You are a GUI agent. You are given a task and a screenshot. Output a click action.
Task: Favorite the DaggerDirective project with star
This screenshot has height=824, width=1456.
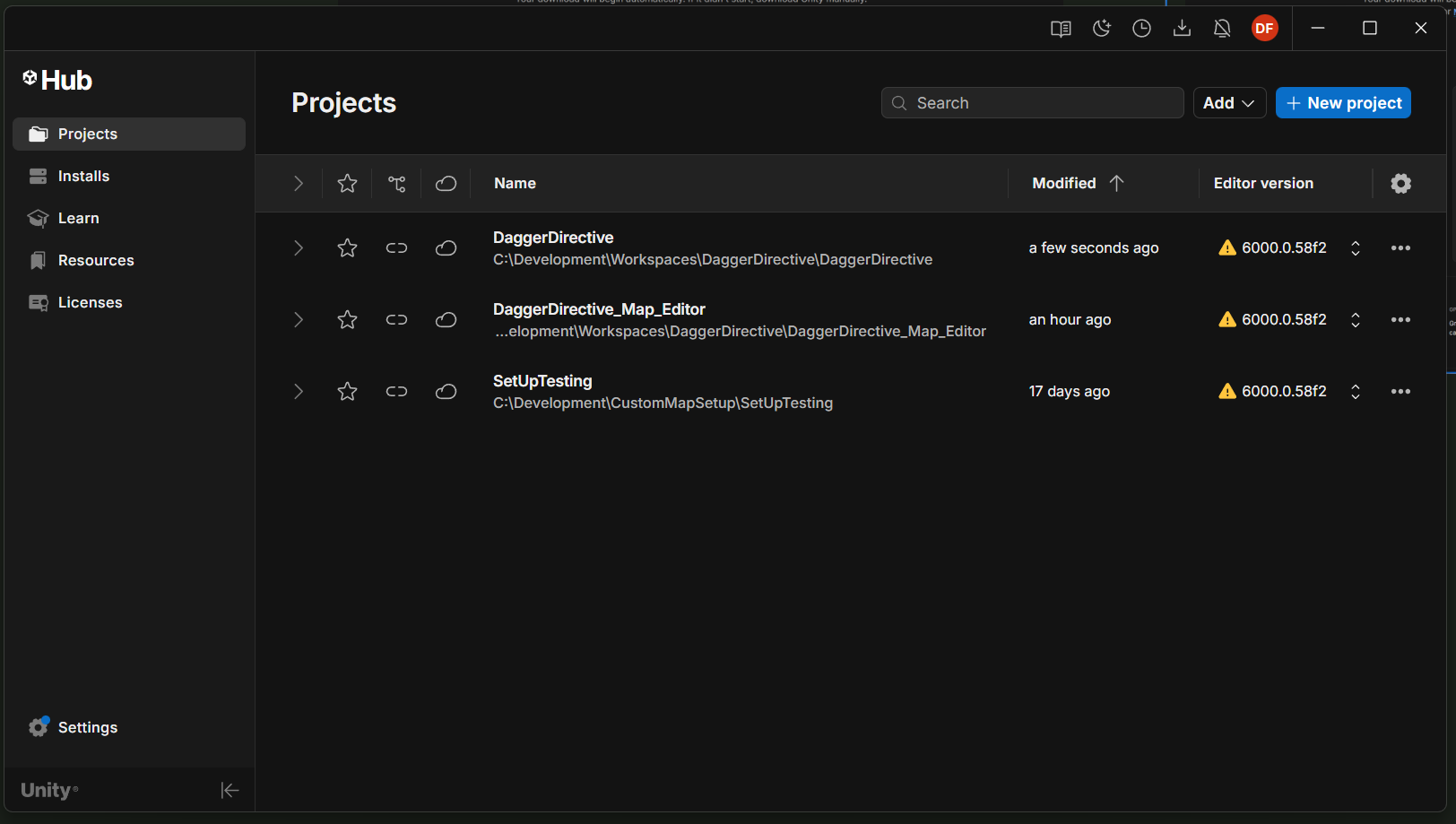click(347, 248)
